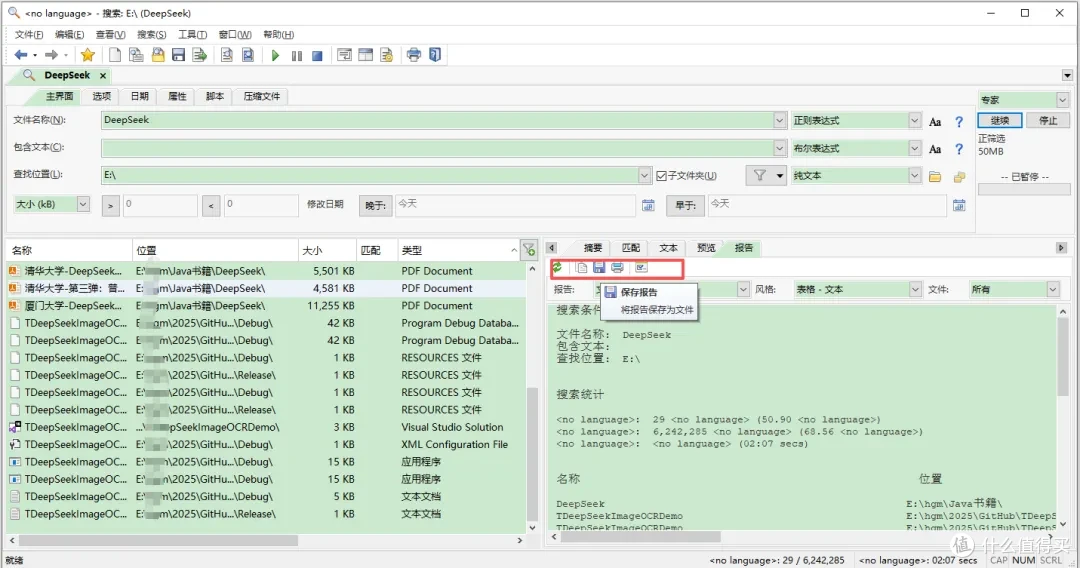Viewport: 1080px width, 568px height.
Task: Click the results list horizontal scrollbar
Action: click(x=158, y=540)
